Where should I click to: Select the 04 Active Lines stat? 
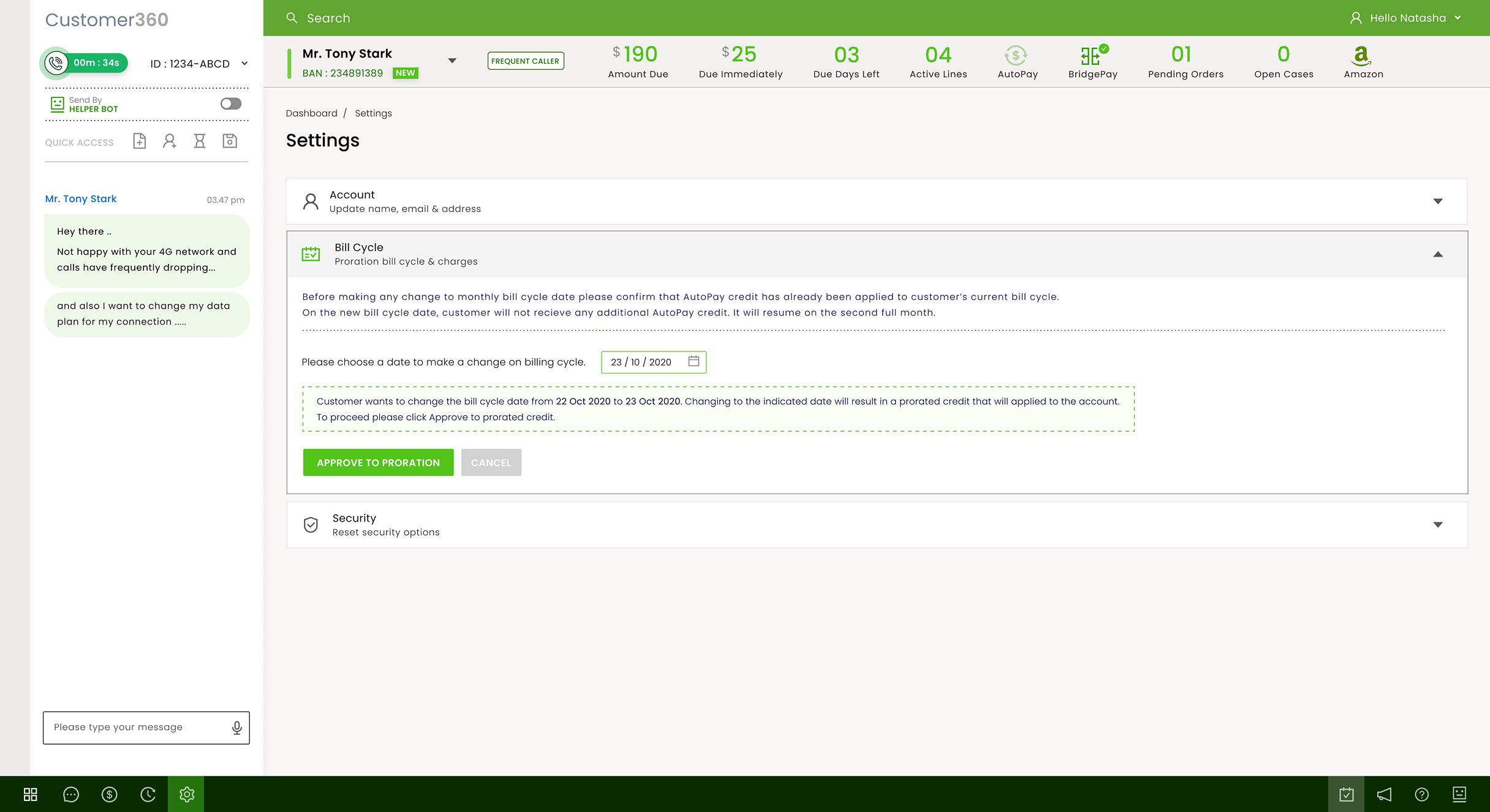(x=938, y=62)
